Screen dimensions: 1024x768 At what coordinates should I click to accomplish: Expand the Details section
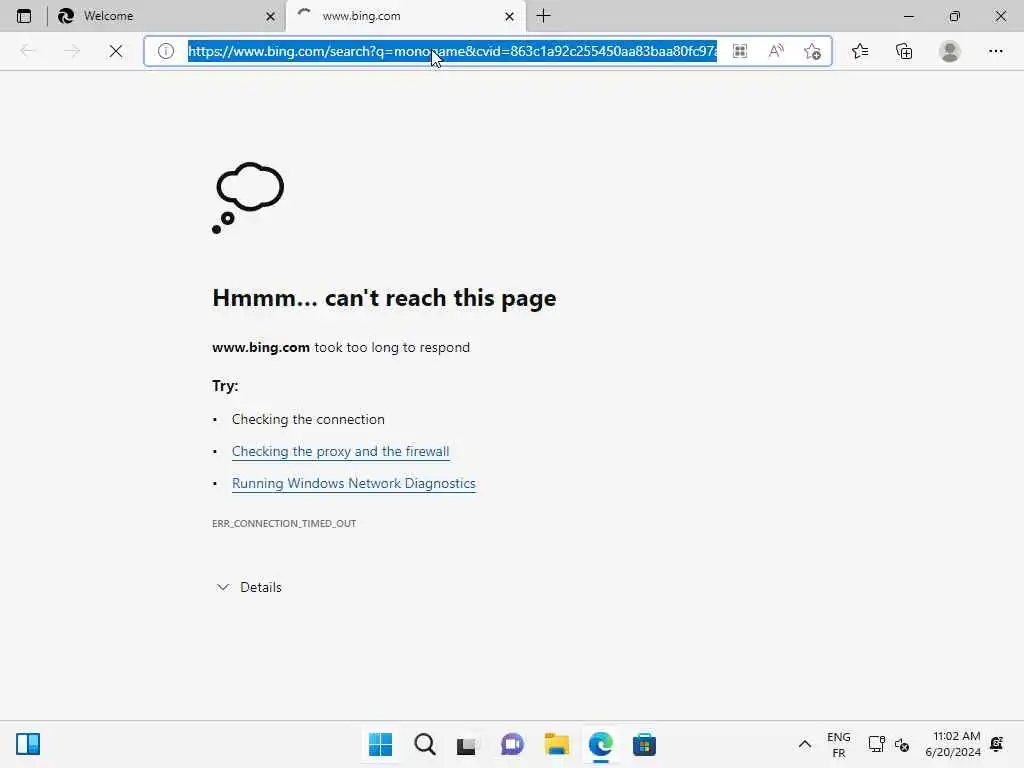point(249,587)
